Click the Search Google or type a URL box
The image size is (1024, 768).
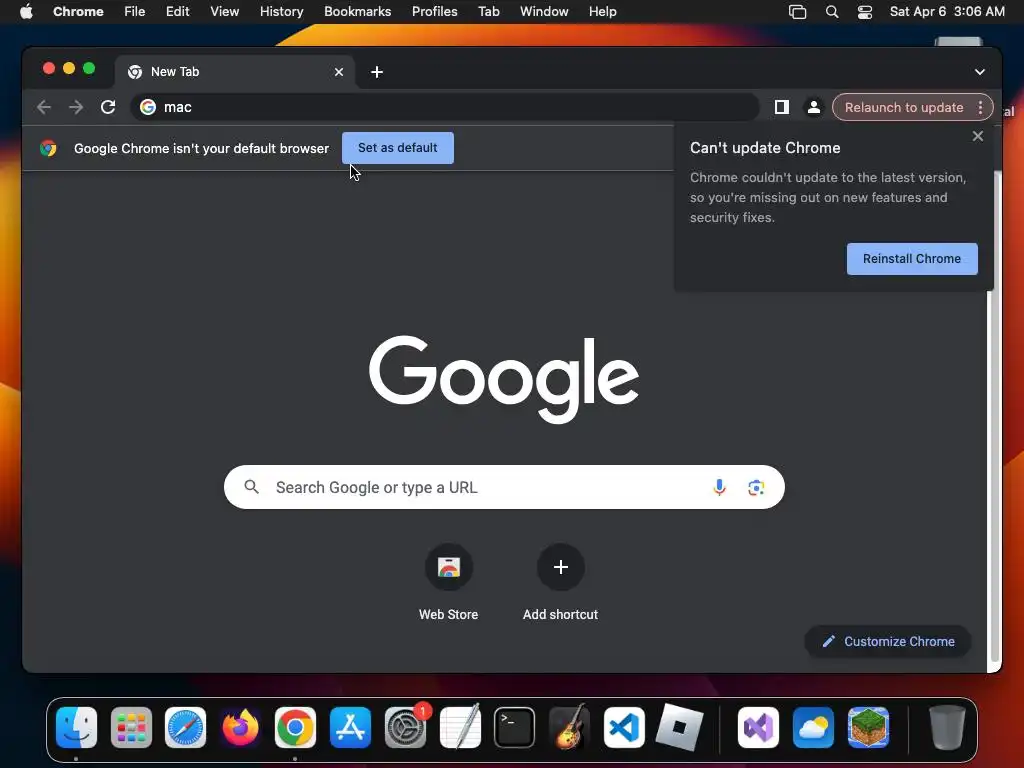point(504,487)
